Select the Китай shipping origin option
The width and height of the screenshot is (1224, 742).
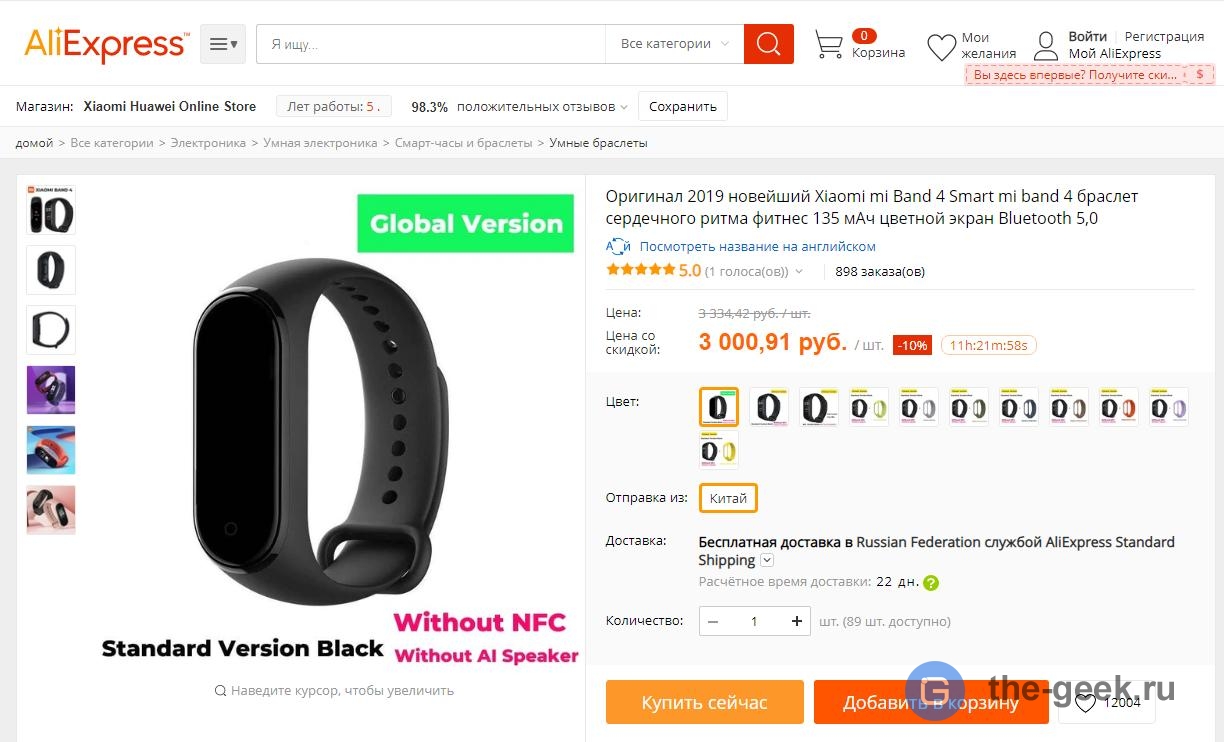[728, 498]
